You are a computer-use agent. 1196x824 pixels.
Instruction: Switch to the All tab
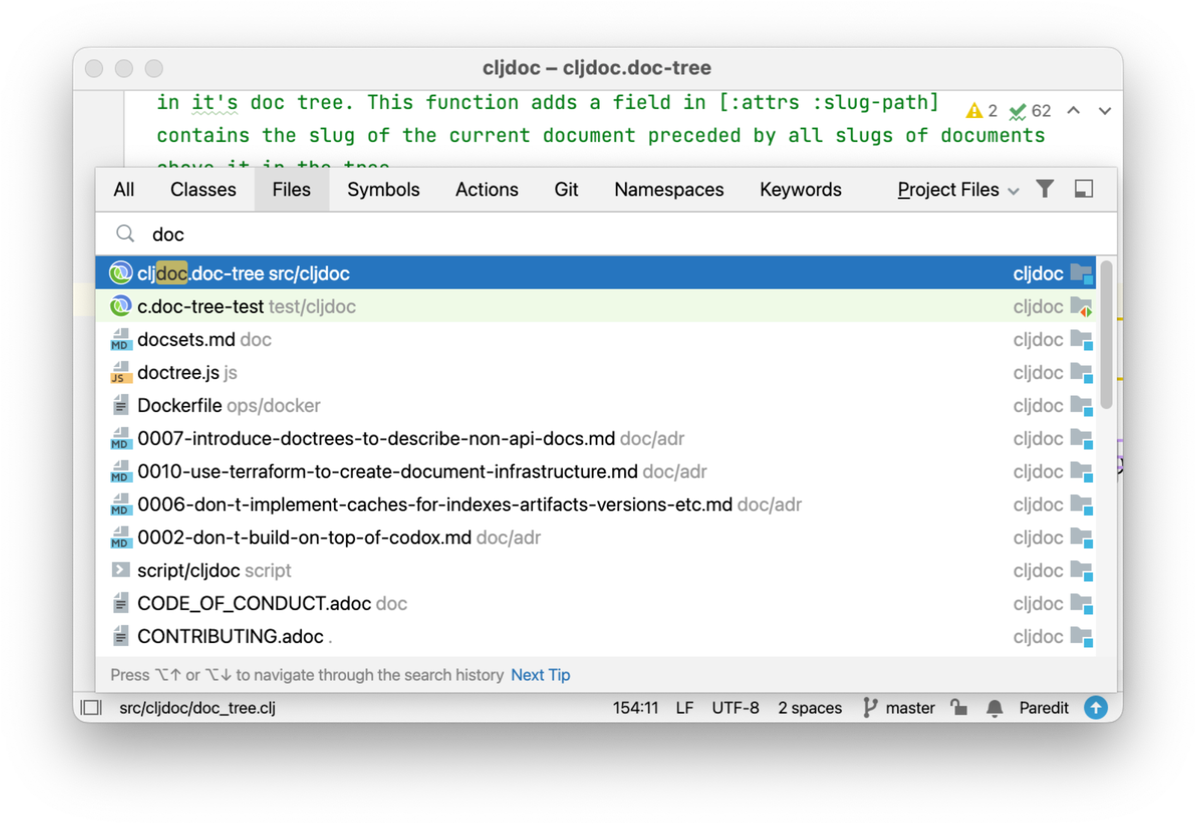[124, 189]
